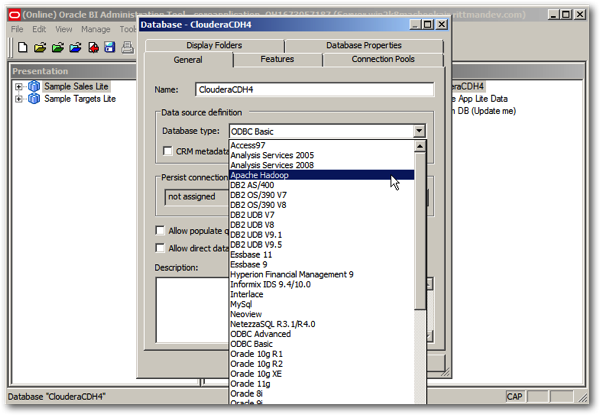Select DB2 UDB V8 in the list
600x415 pixels.
tap(322, 225)
